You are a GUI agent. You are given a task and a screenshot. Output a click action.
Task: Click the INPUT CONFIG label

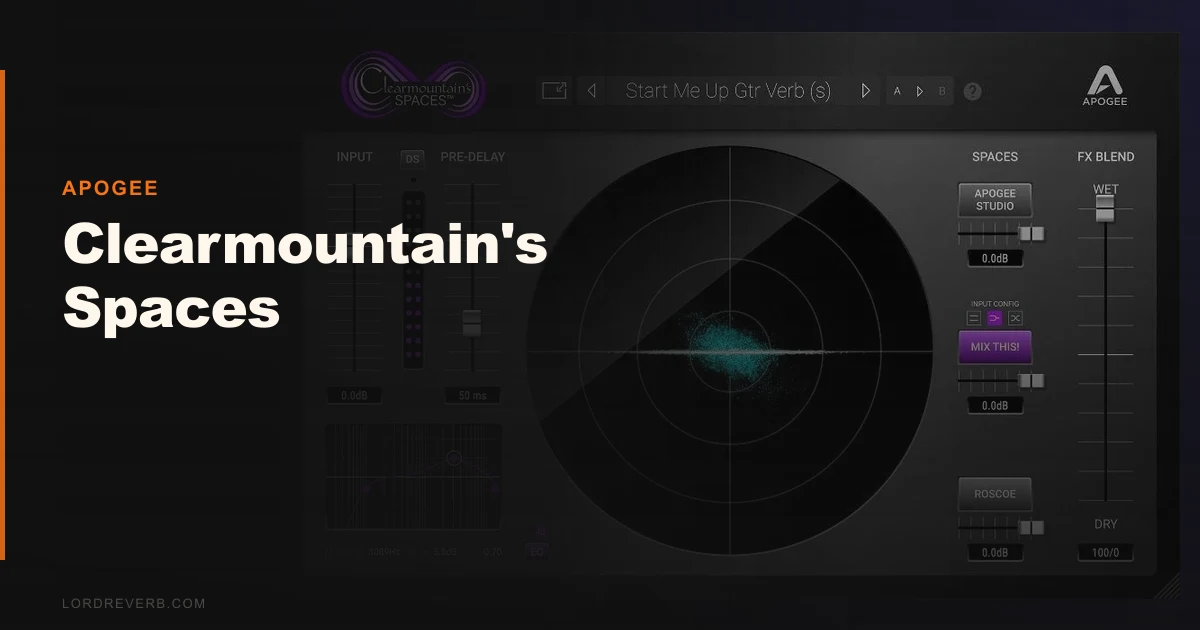click(995, 304)
